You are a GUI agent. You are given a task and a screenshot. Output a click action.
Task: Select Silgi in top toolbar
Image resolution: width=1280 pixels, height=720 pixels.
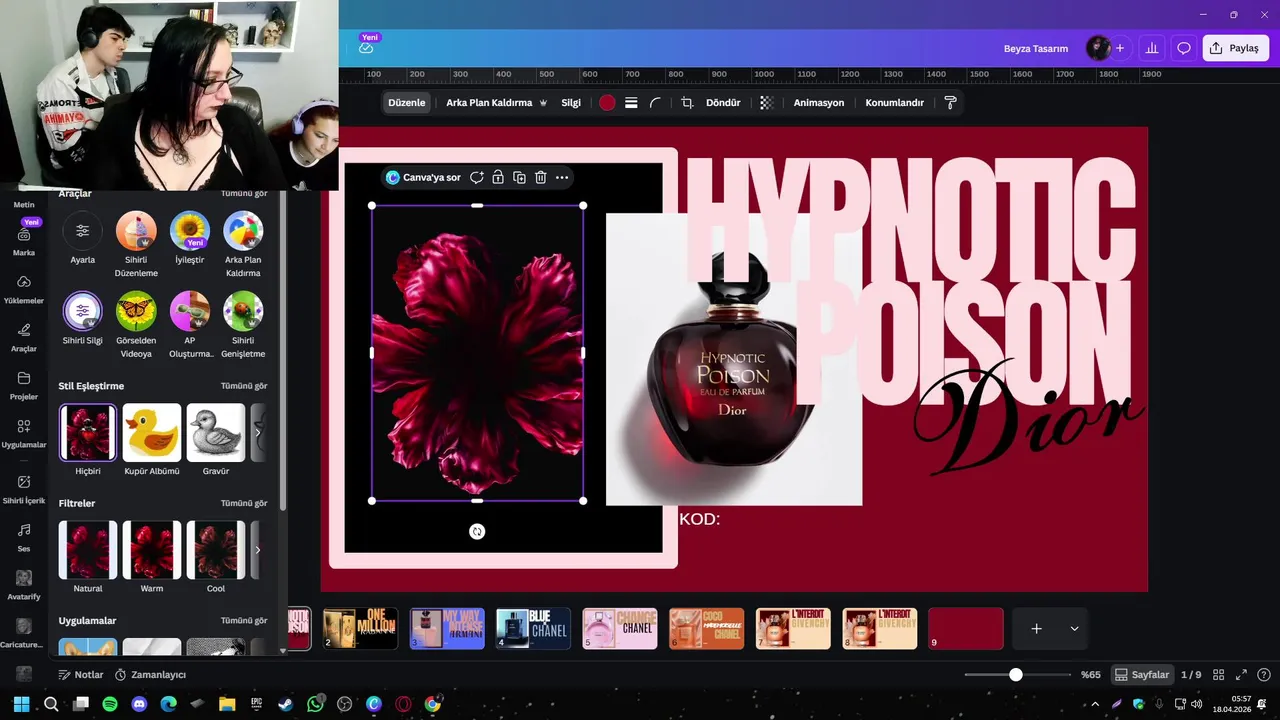[x=571, y=102]
